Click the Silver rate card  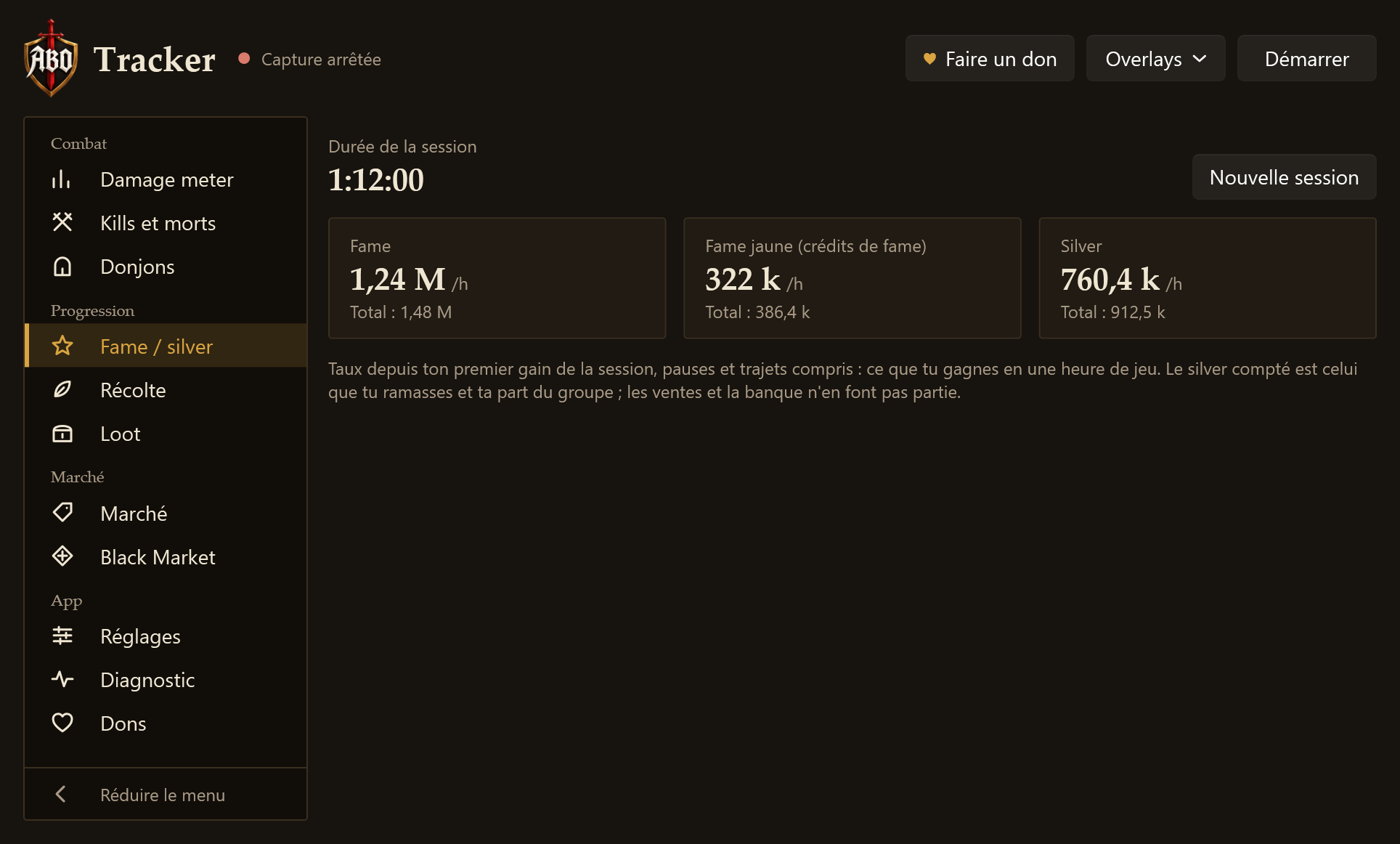[1207, 278]
